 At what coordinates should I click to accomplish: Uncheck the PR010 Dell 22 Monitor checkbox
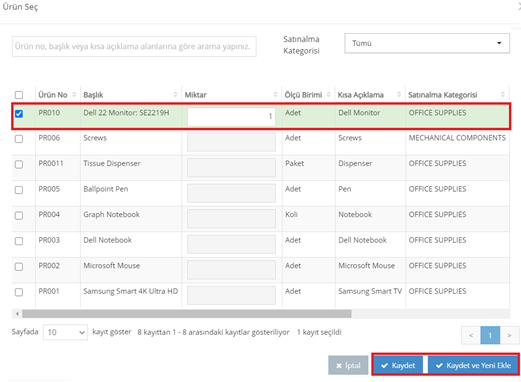point(19,114)
